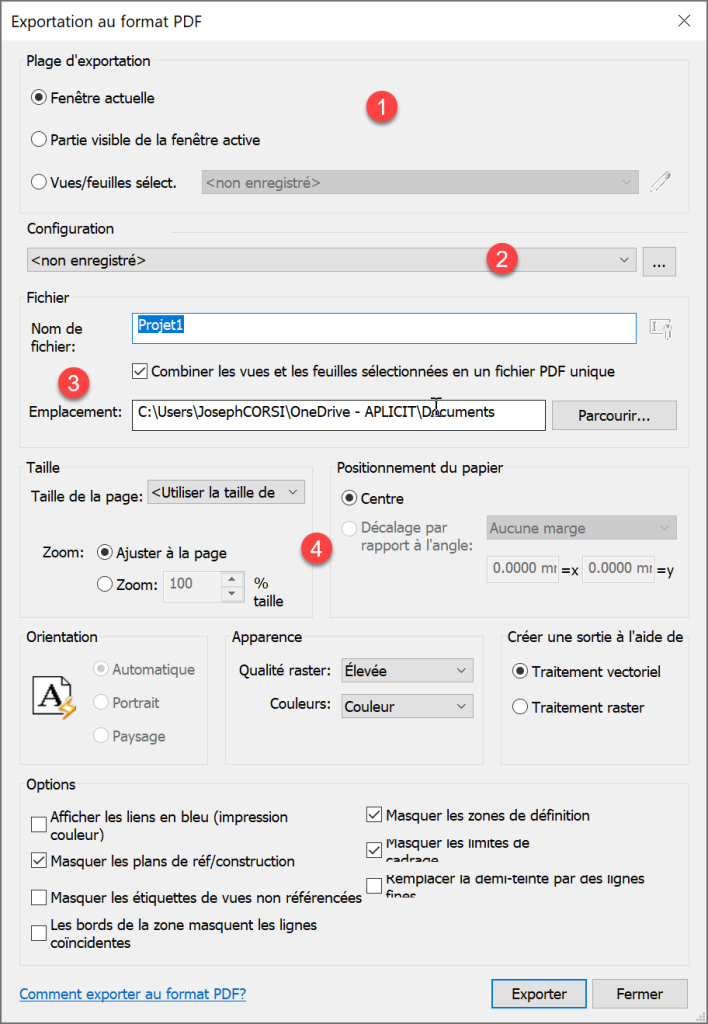Select the Vues/feuilles sélect. radio option
Screen dimensions: 708x1024
pos(40,182)
